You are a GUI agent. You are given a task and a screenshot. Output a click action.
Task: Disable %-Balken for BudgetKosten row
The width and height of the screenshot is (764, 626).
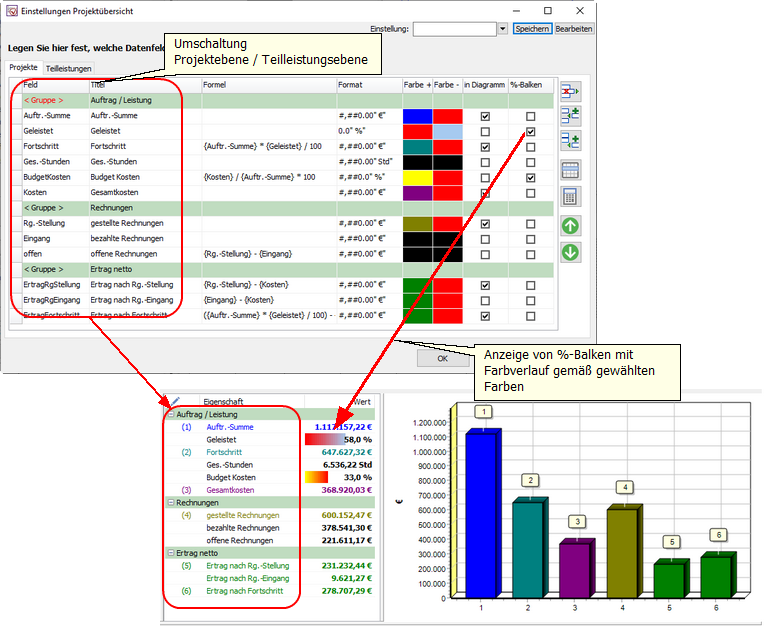point(530,177)
